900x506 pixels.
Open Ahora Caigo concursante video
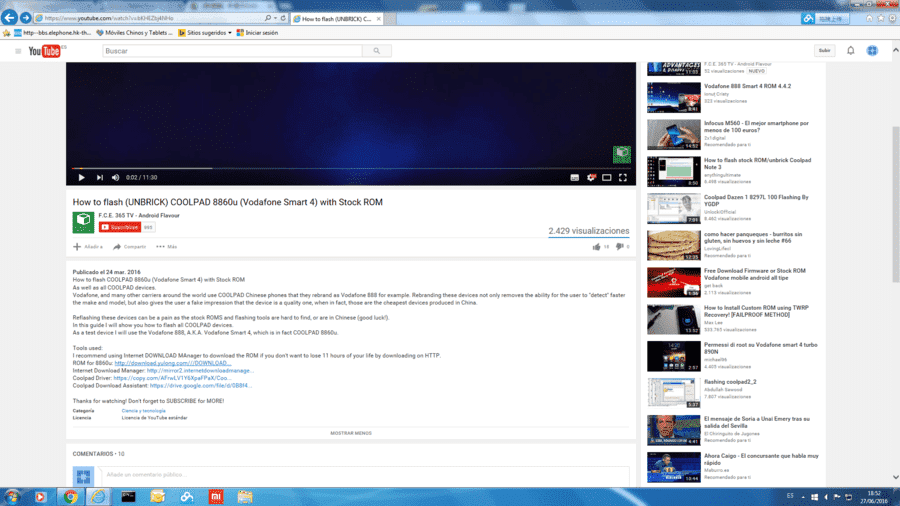(761, 459)
